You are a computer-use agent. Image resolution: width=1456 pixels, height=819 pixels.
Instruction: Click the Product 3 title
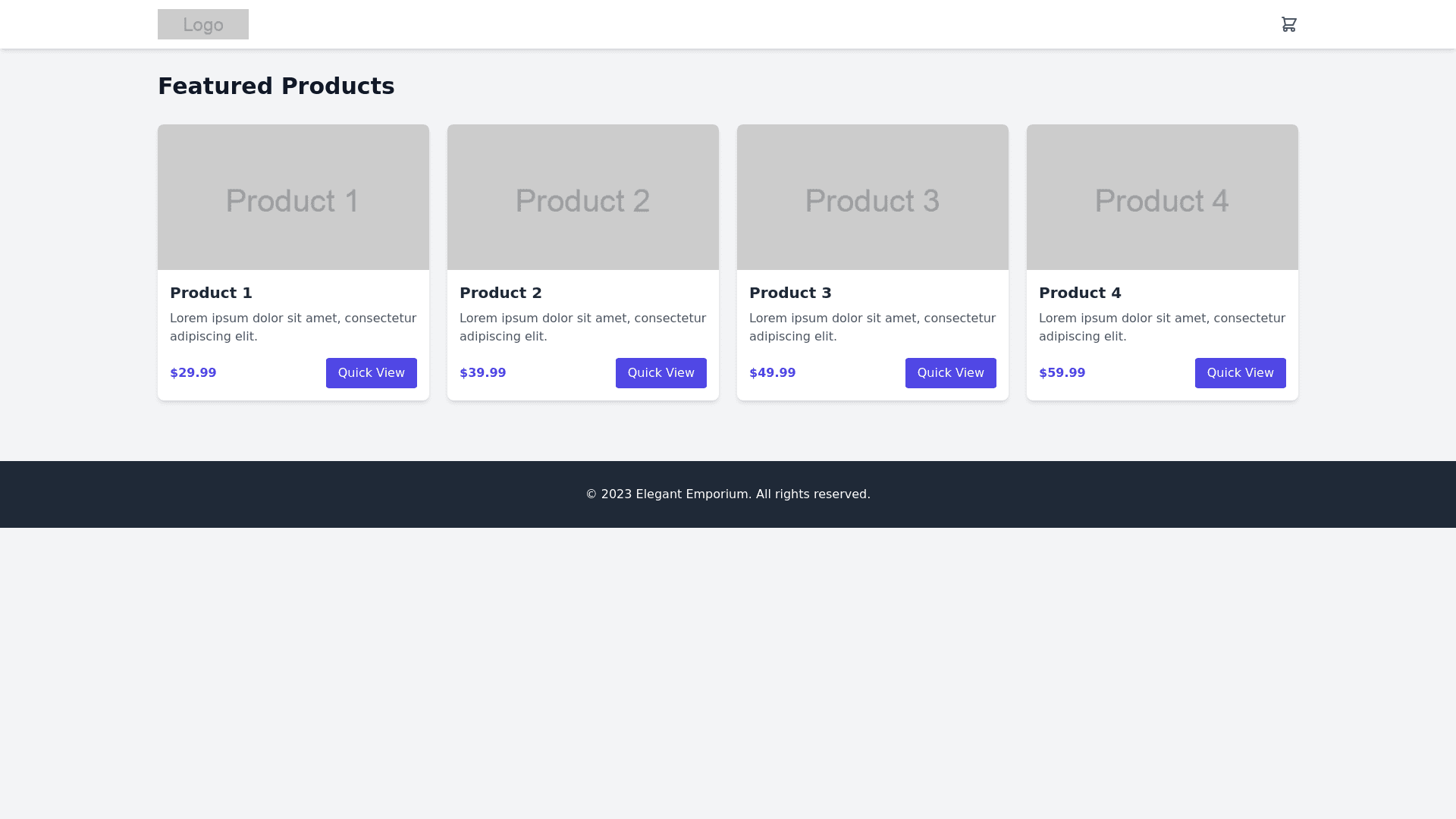click(x=790, y=293)
